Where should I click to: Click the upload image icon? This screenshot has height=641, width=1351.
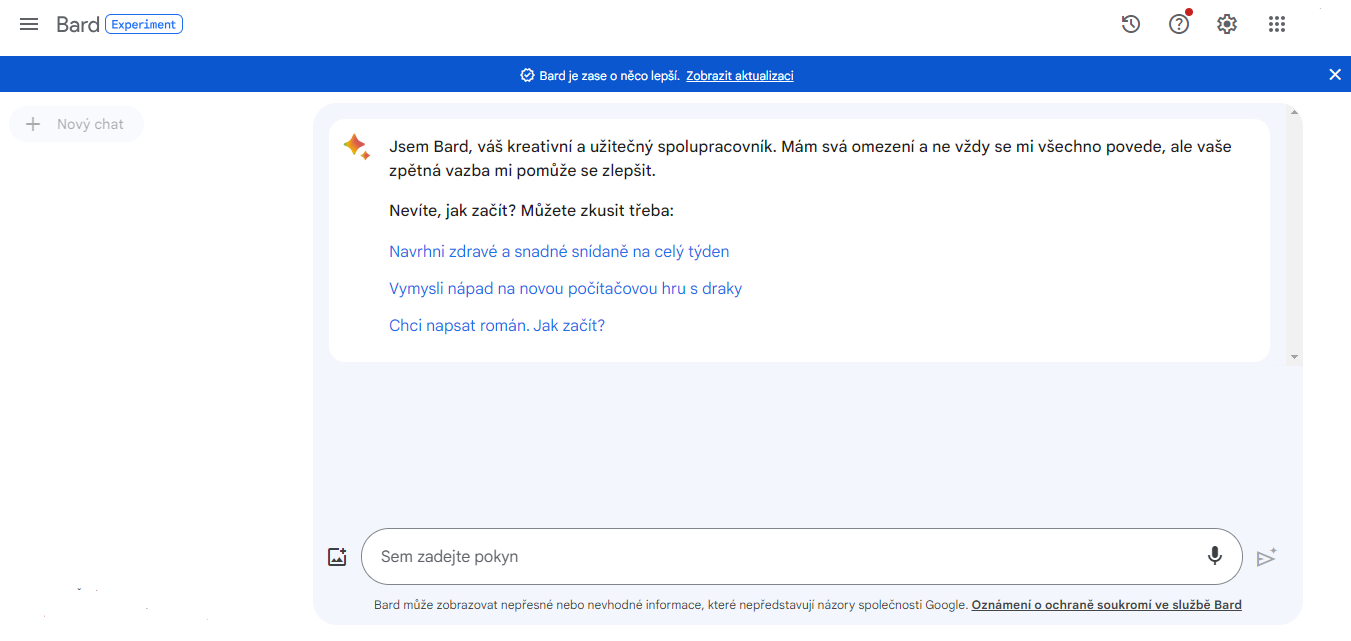click(337, 557)
